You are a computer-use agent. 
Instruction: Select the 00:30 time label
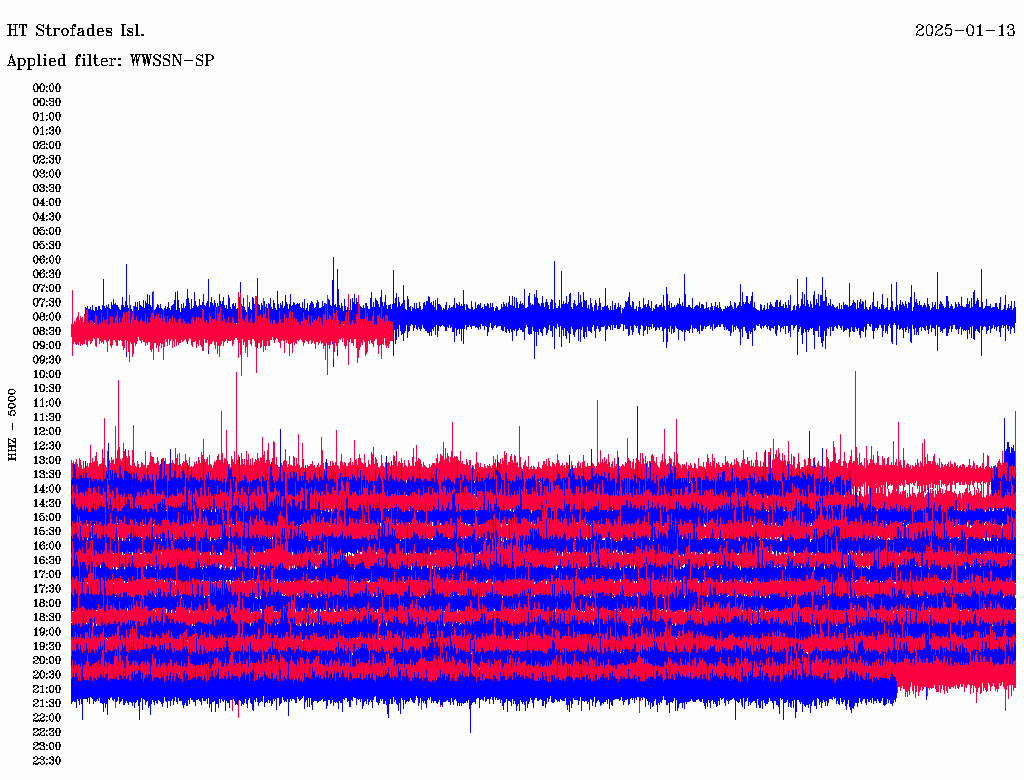click(47, 103)
